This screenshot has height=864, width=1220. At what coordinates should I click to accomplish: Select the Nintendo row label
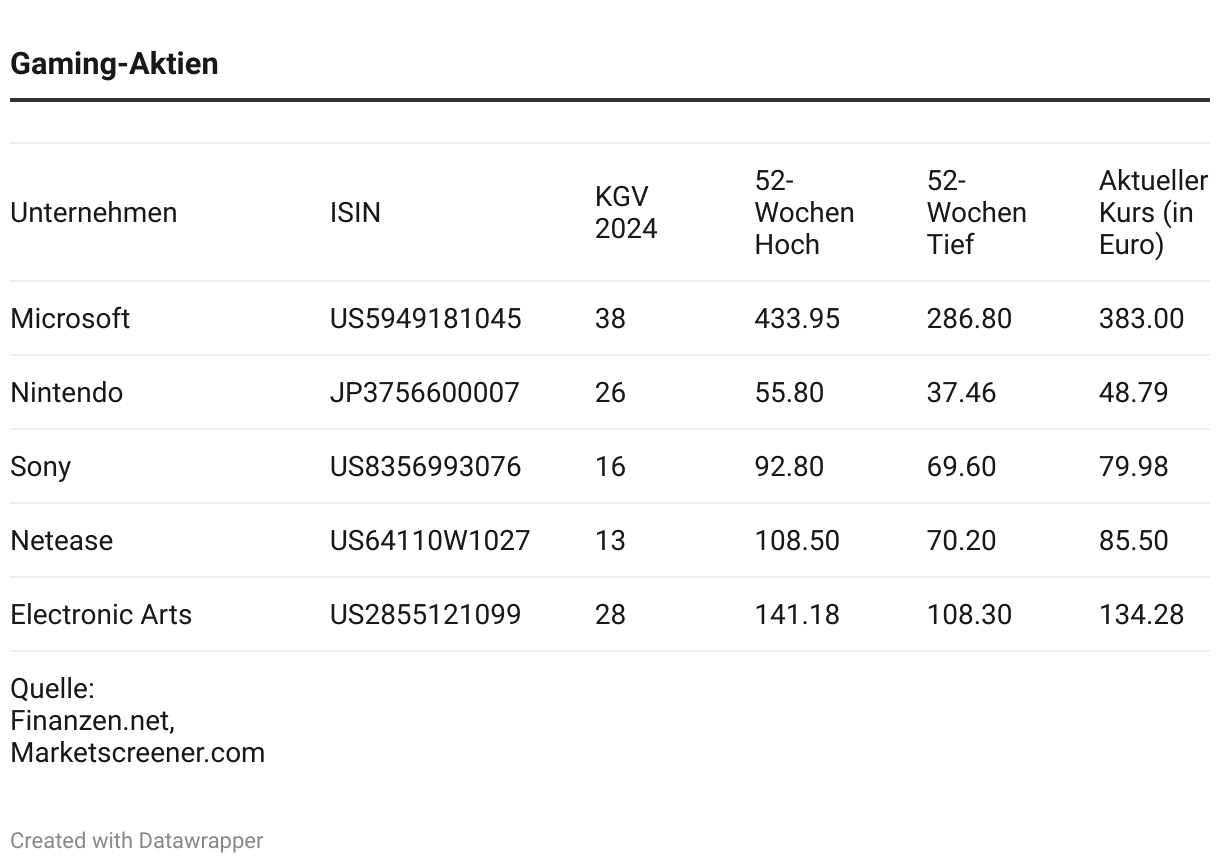(67, 392)
